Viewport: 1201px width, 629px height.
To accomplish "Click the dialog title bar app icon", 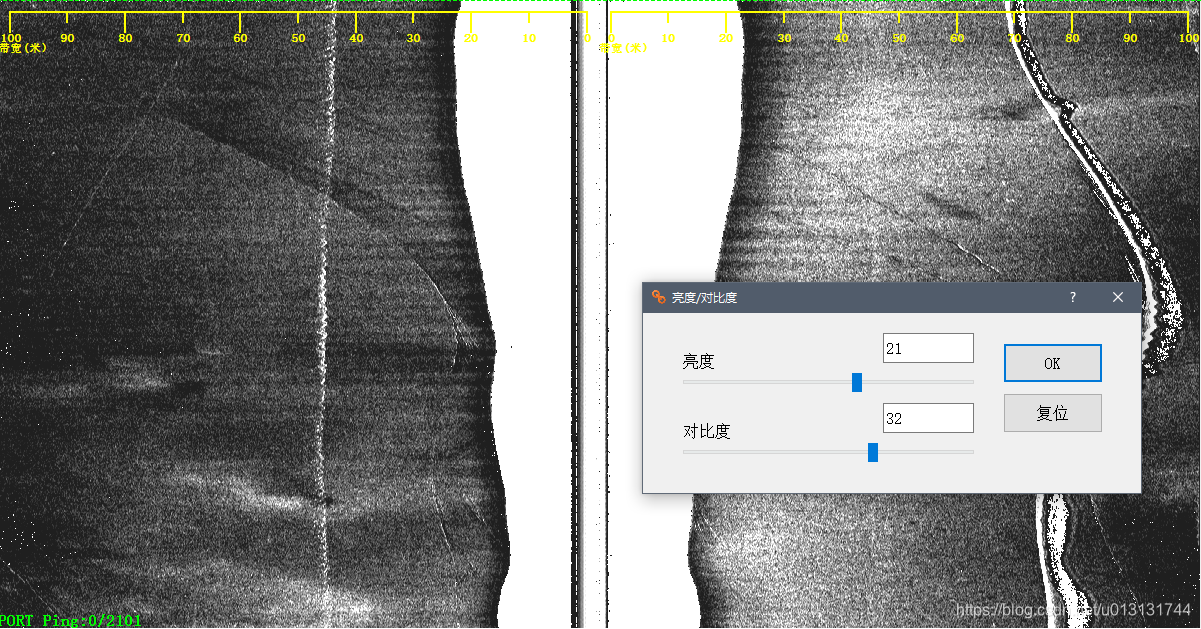I will 658,297.
